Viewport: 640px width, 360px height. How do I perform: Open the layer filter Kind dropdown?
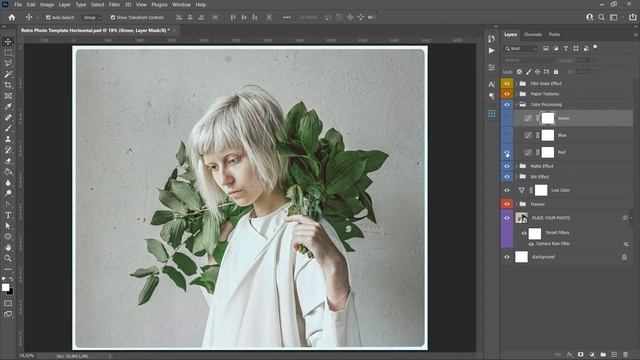coord(521,49)
